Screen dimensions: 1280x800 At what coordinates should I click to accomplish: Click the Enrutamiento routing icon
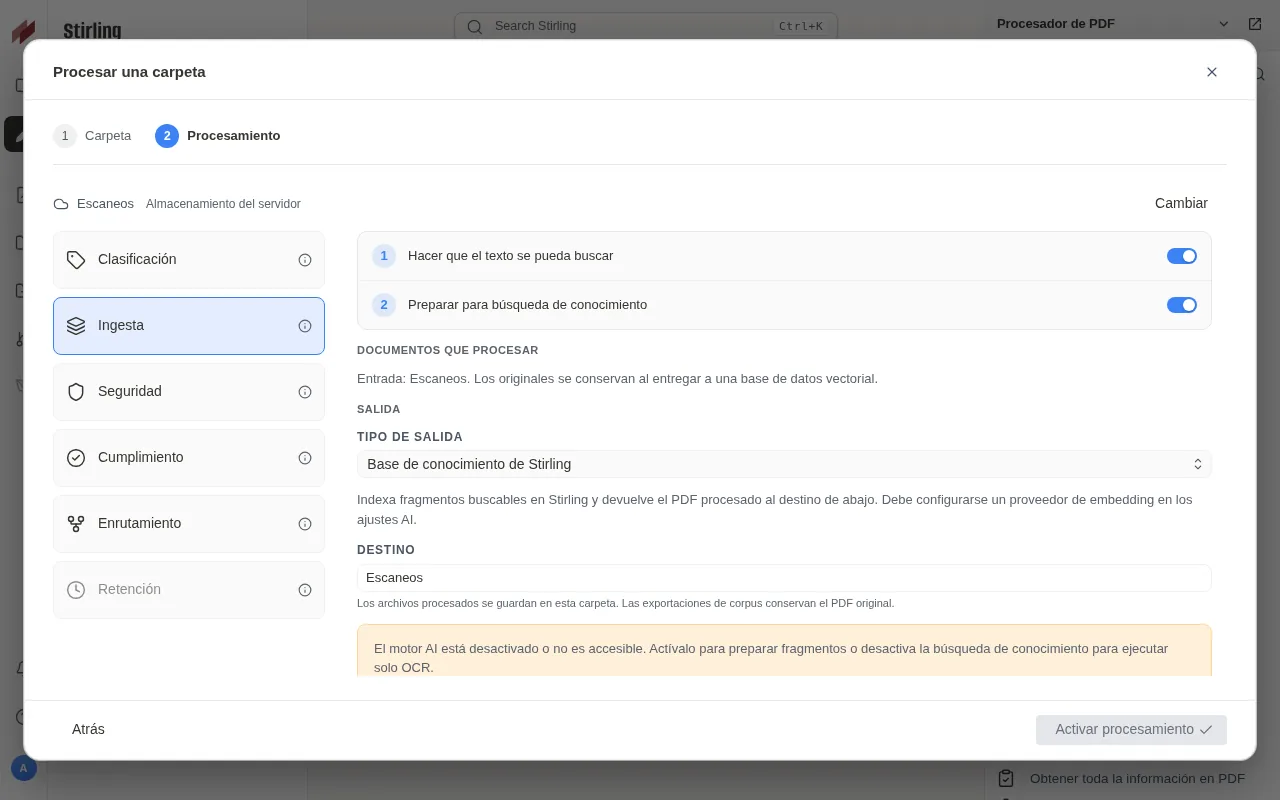click(76, 524)
